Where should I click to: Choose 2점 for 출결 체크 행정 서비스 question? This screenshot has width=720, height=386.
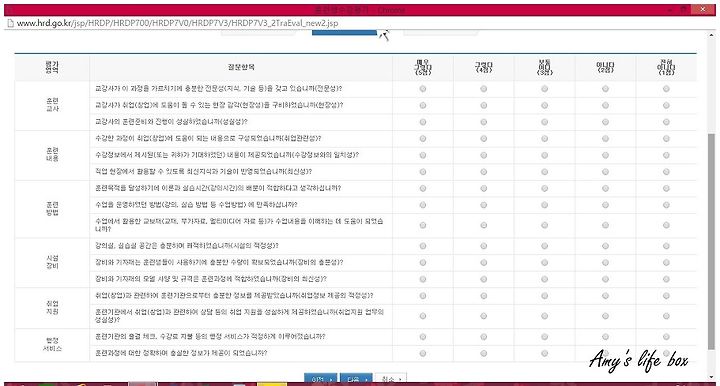(x=605, y=337)
